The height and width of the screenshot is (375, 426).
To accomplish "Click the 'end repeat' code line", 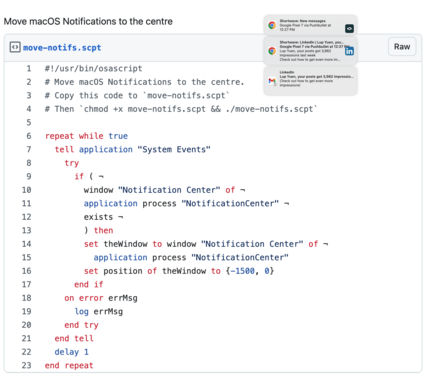I will 69,365.
